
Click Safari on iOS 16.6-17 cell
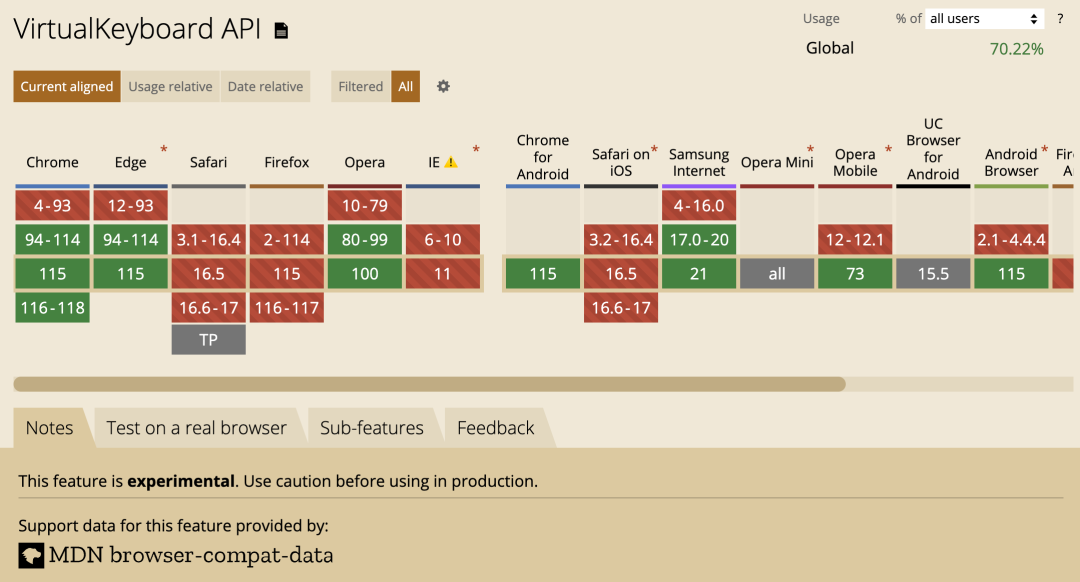click(621, 307)
